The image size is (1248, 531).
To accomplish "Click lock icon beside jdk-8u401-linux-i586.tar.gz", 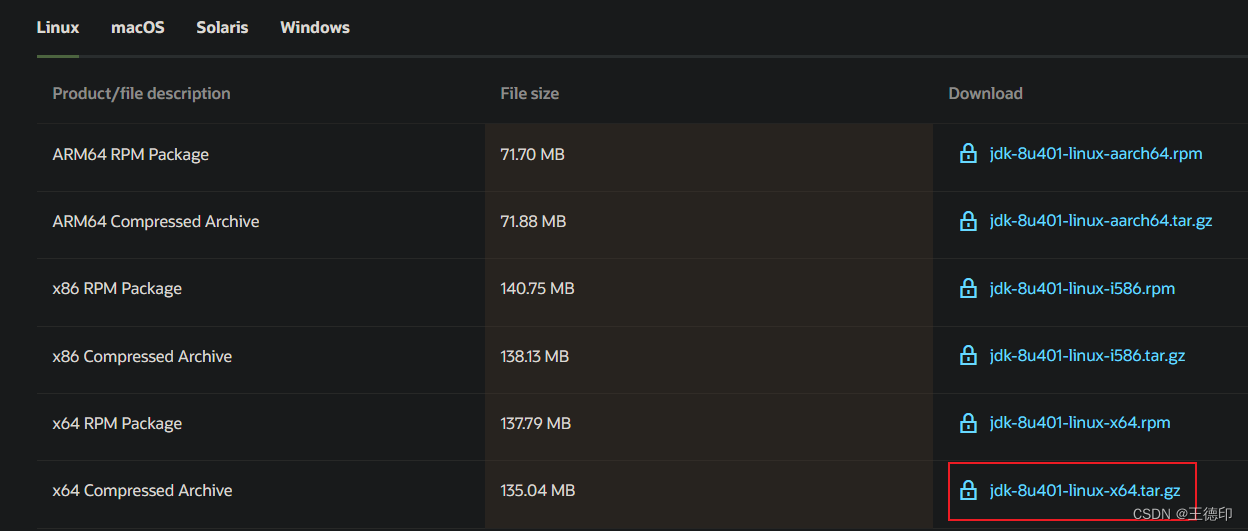I will pyautogui.click(x=968, y=355).
